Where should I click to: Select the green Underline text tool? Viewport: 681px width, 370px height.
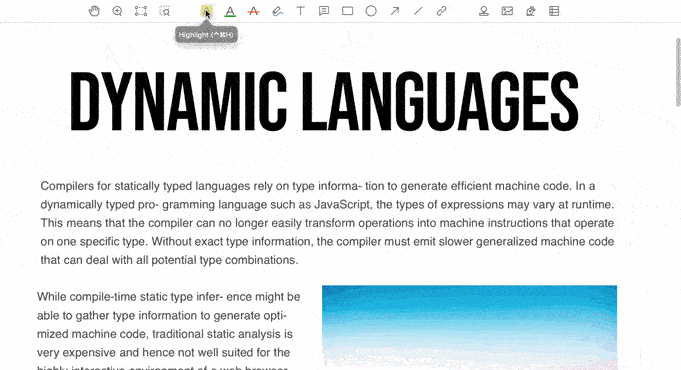pyautogui.click(x=230, y=11)
